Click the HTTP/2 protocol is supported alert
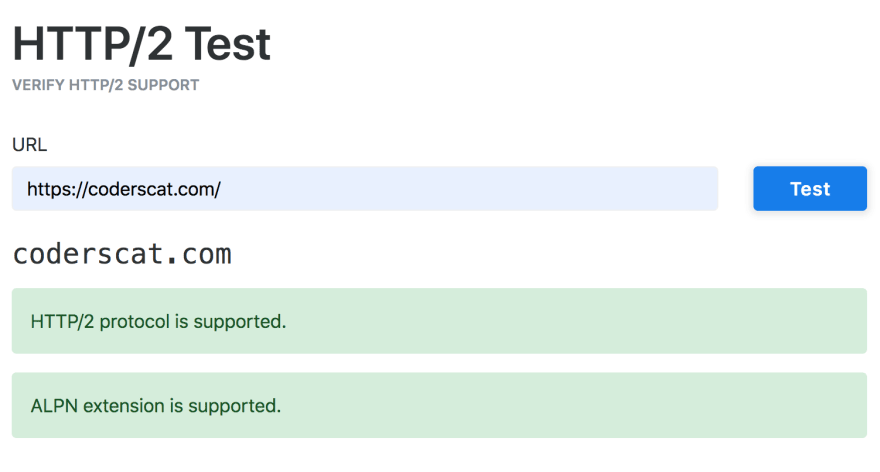Screen dimensions: 880x472 coord(439,321)
